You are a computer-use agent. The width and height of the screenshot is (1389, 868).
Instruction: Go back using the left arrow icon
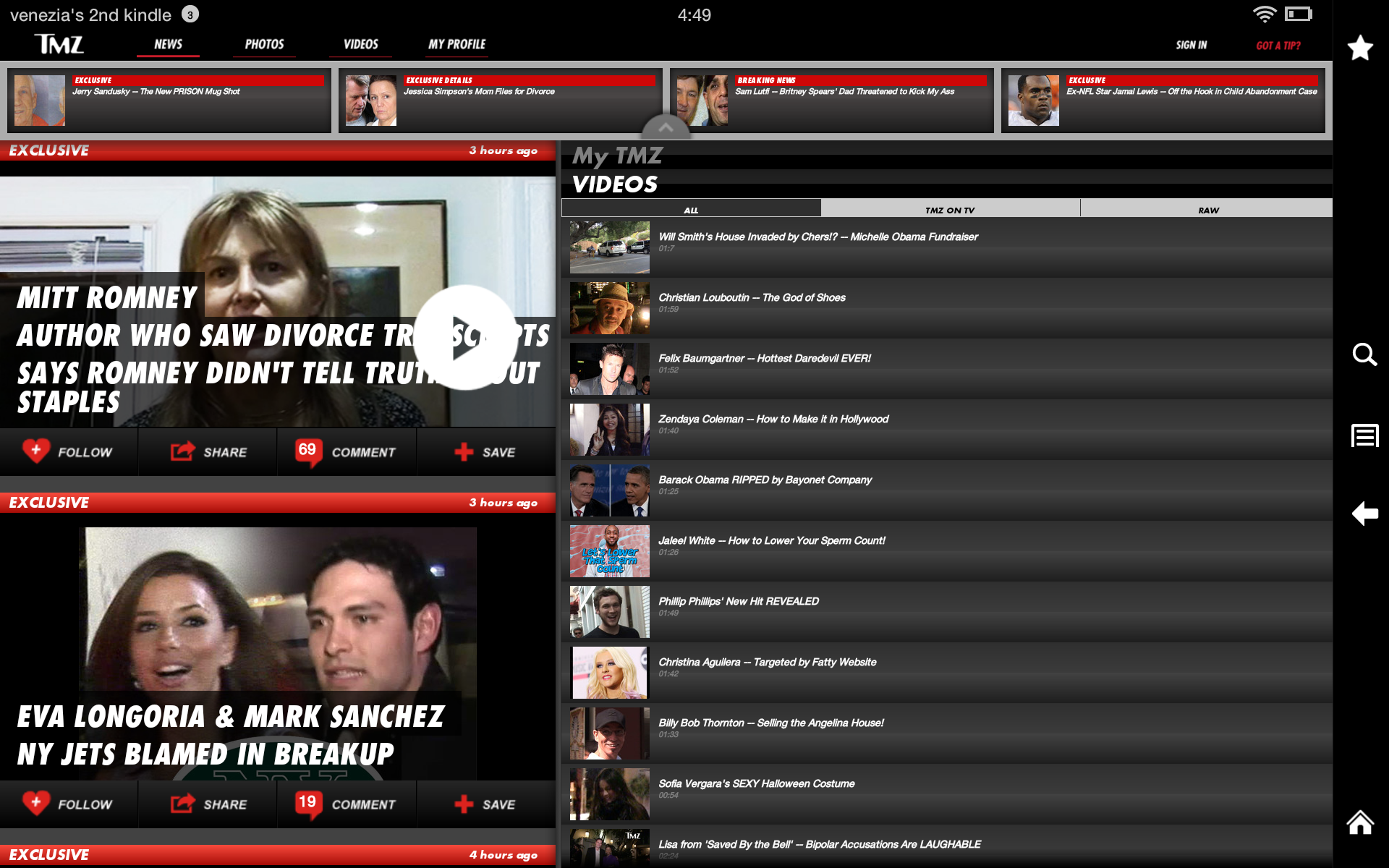pyautogui.click(x=1364, y=514)
